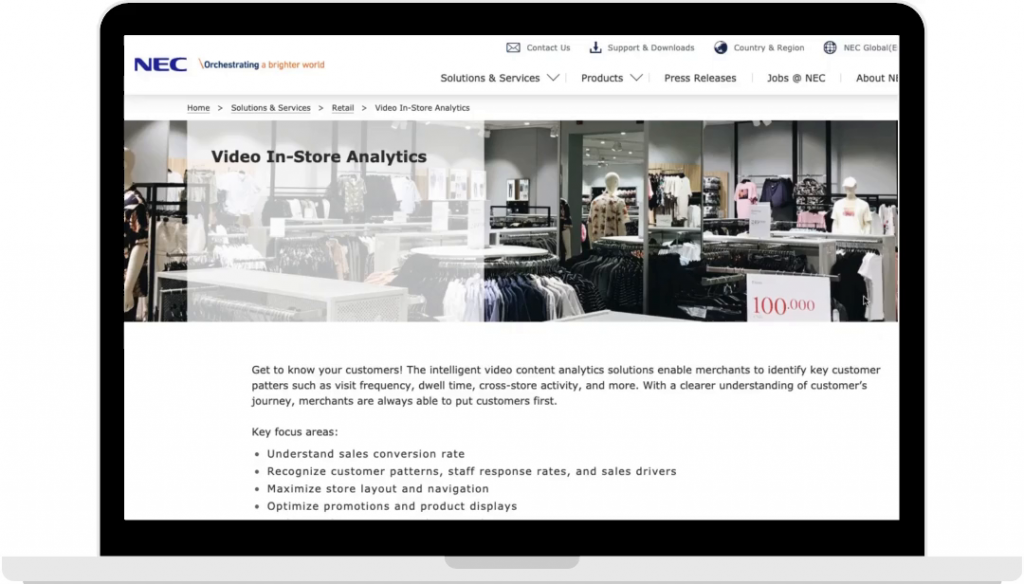Screen dimensions: 1024x584
Task: Expand the Solutions & Services chevron
Action: (x=553, y=78)
